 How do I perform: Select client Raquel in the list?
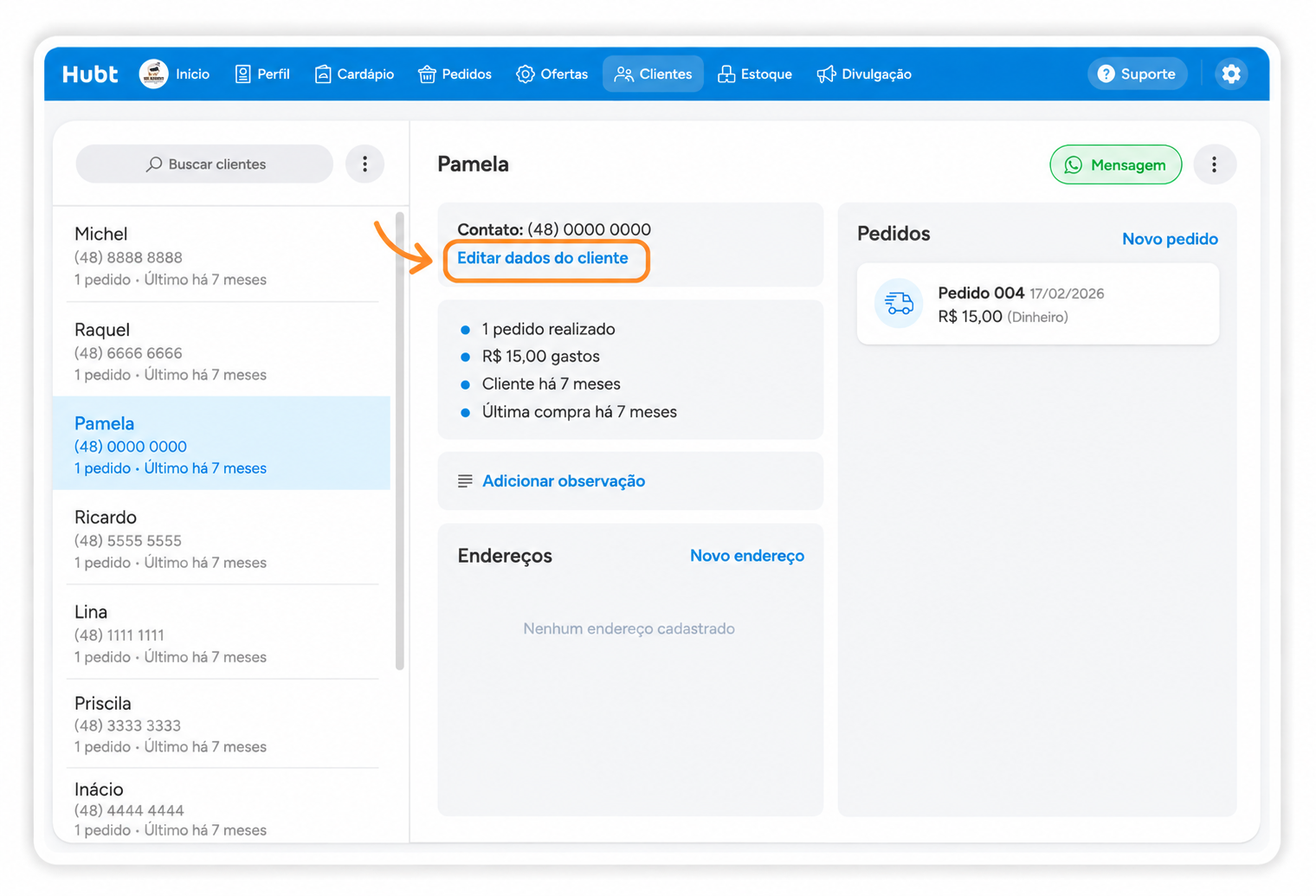coord(223,351)
